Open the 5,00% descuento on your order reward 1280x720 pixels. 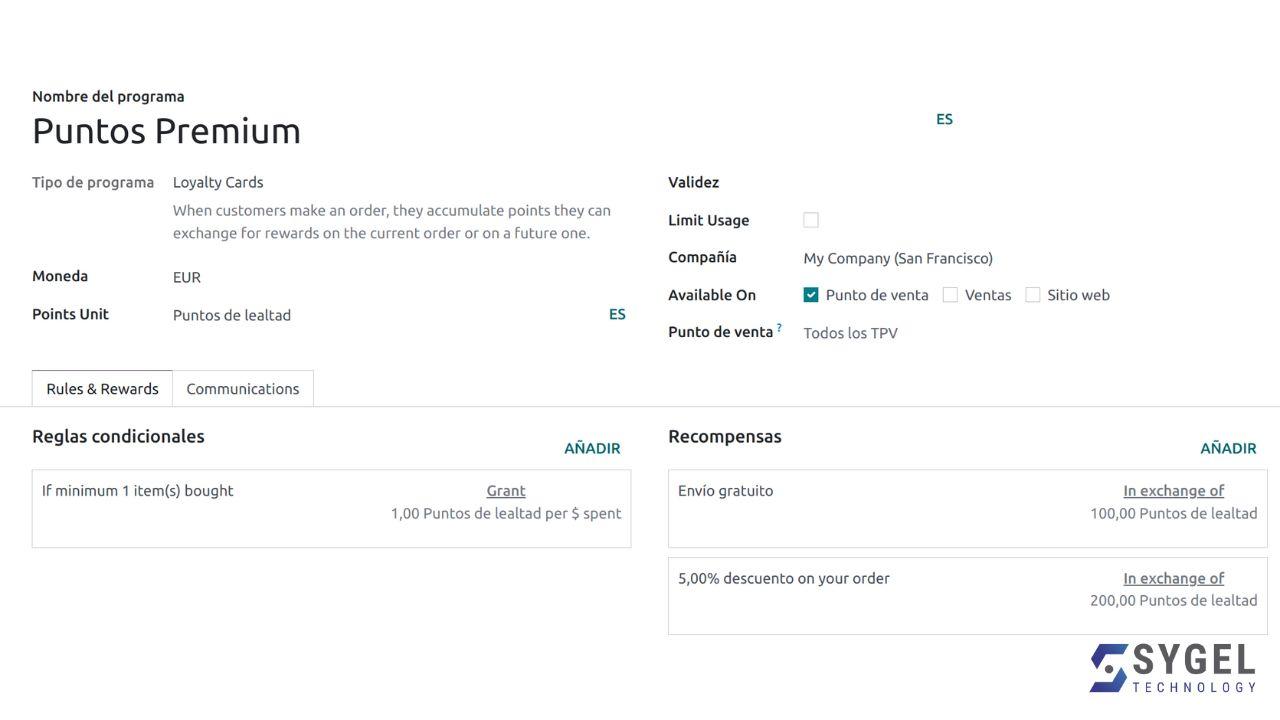click(967, 596)
